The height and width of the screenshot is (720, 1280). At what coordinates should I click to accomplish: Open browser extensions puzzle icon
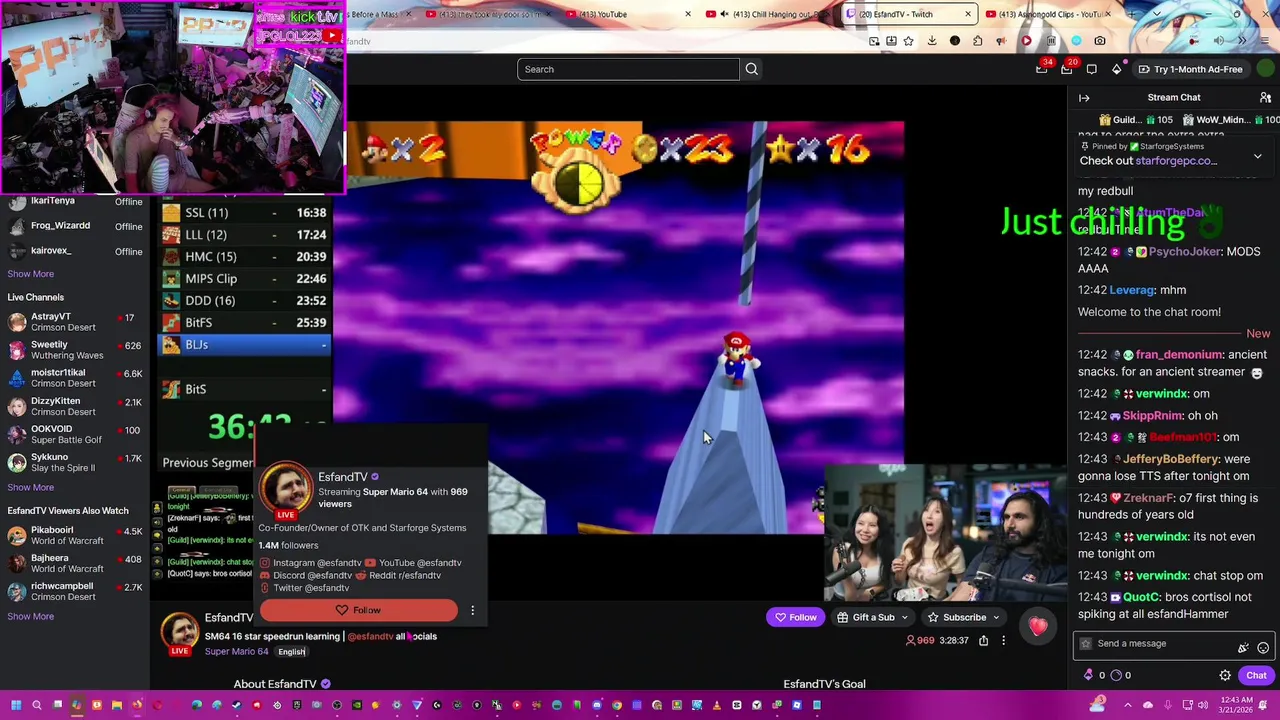(x=977, y=41)
